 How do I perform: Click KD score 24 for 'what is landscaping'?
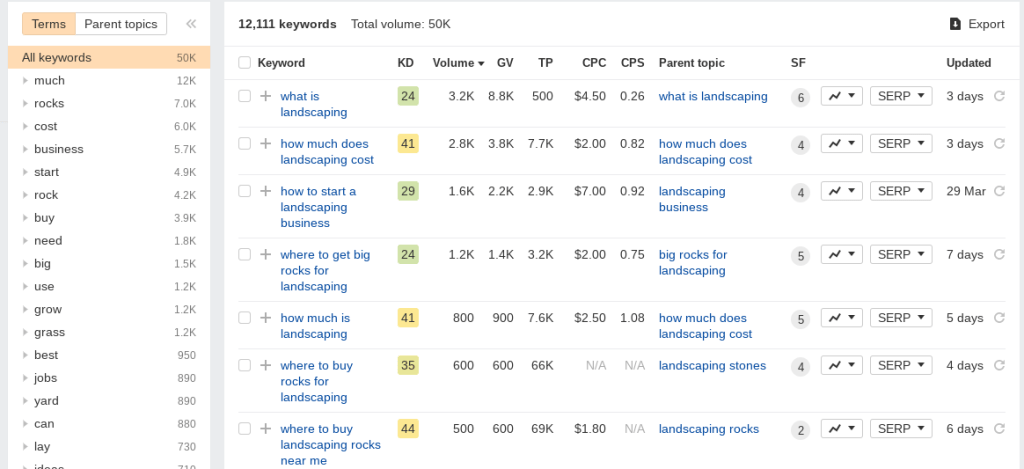[x=408, y=96]
